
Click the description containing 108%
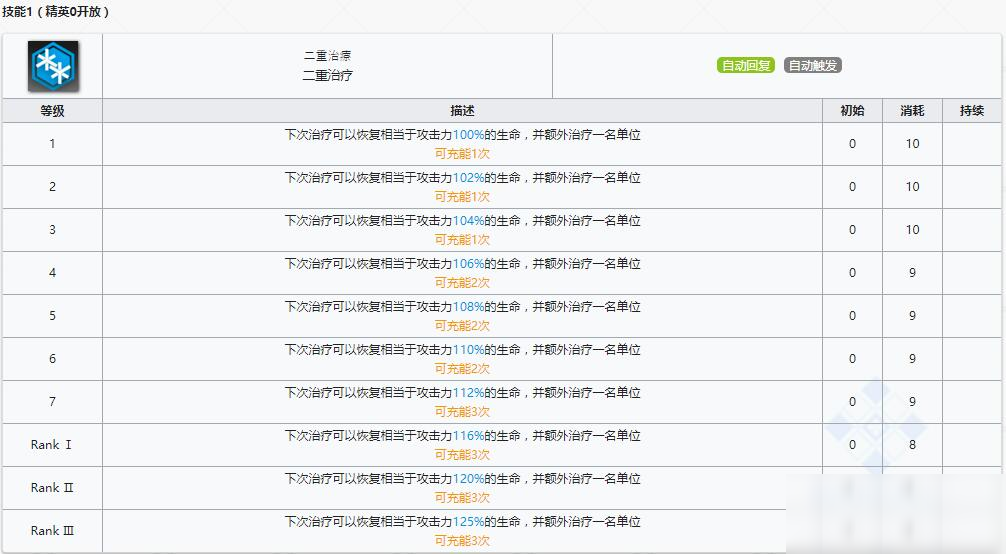point(462,307)
